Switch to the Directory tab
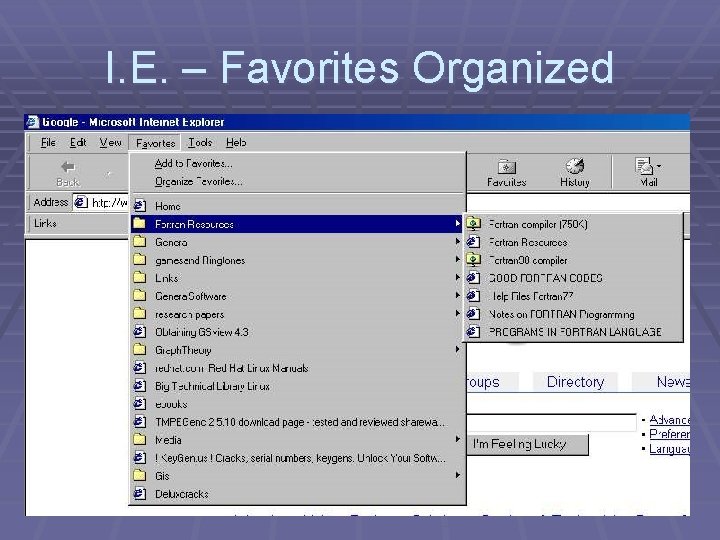This screenshot has width=720, height=540. click(x=575, y=382)
